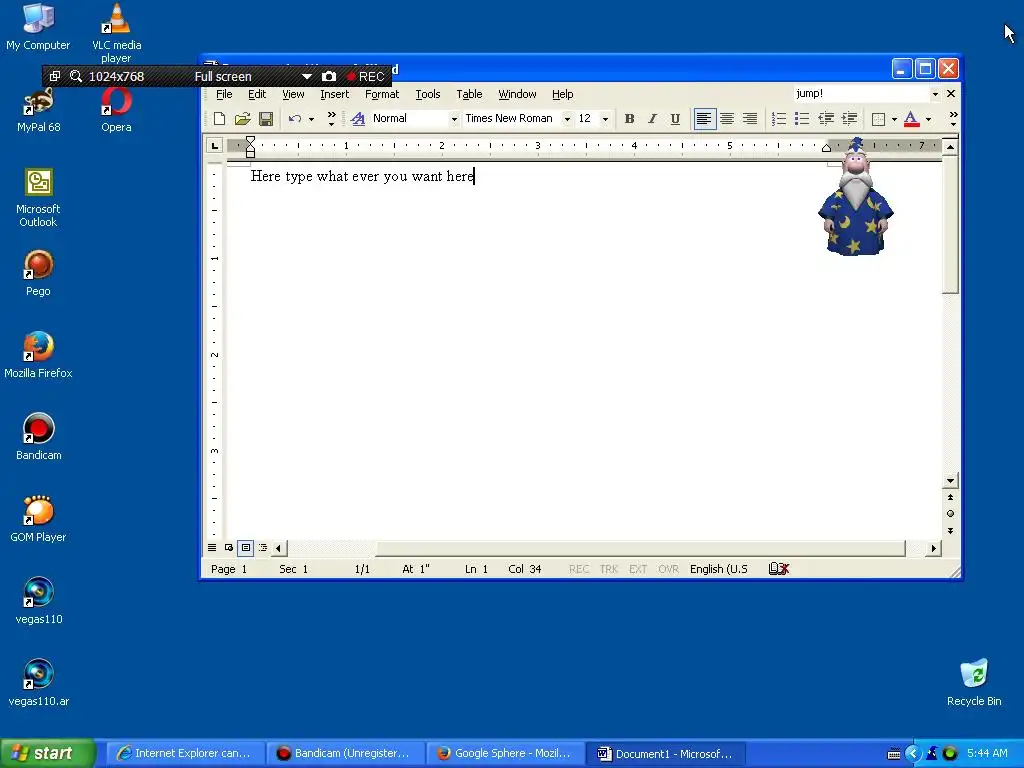Align text right
Image resolution: width=1024 pixels, height=768 pixels.
pos(750,119)
